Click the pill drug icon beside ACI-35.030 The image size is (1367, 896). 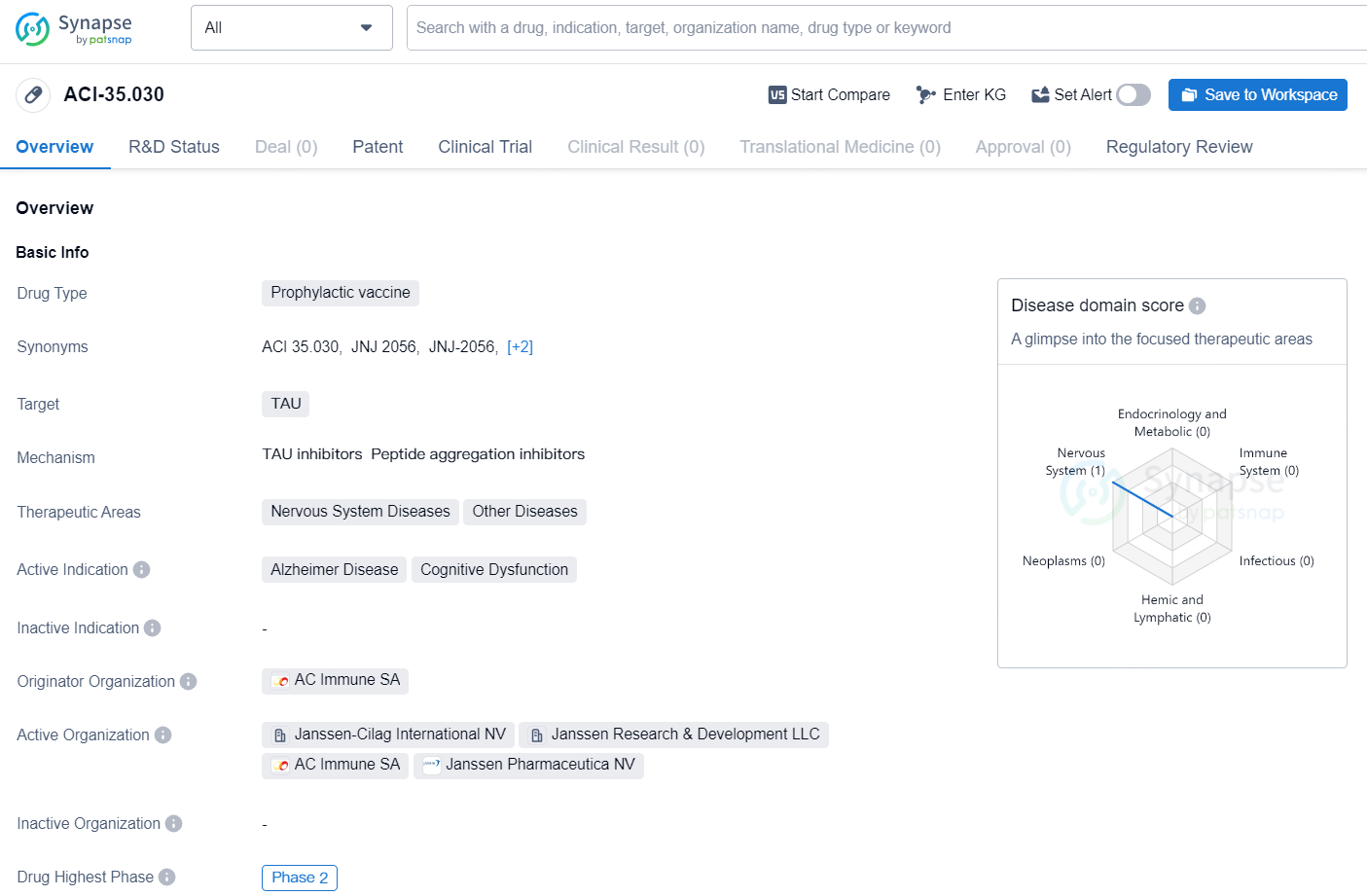[33, 95]
